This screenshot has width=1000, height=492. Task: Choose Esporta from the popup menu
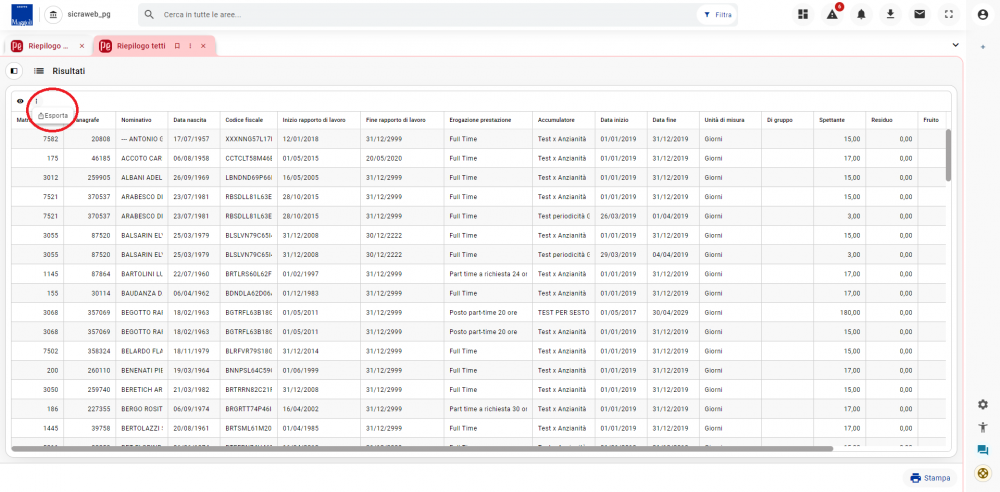[x=53, y=116]
